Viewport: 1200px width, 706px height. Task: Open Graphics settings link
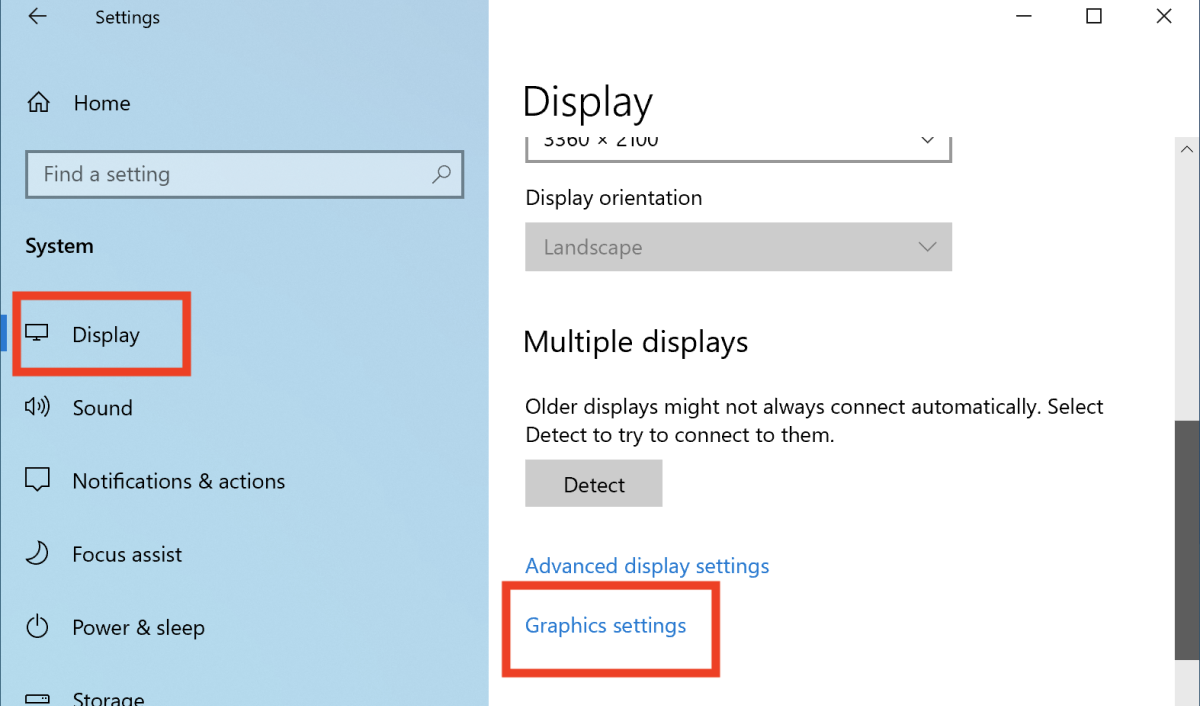606,626
